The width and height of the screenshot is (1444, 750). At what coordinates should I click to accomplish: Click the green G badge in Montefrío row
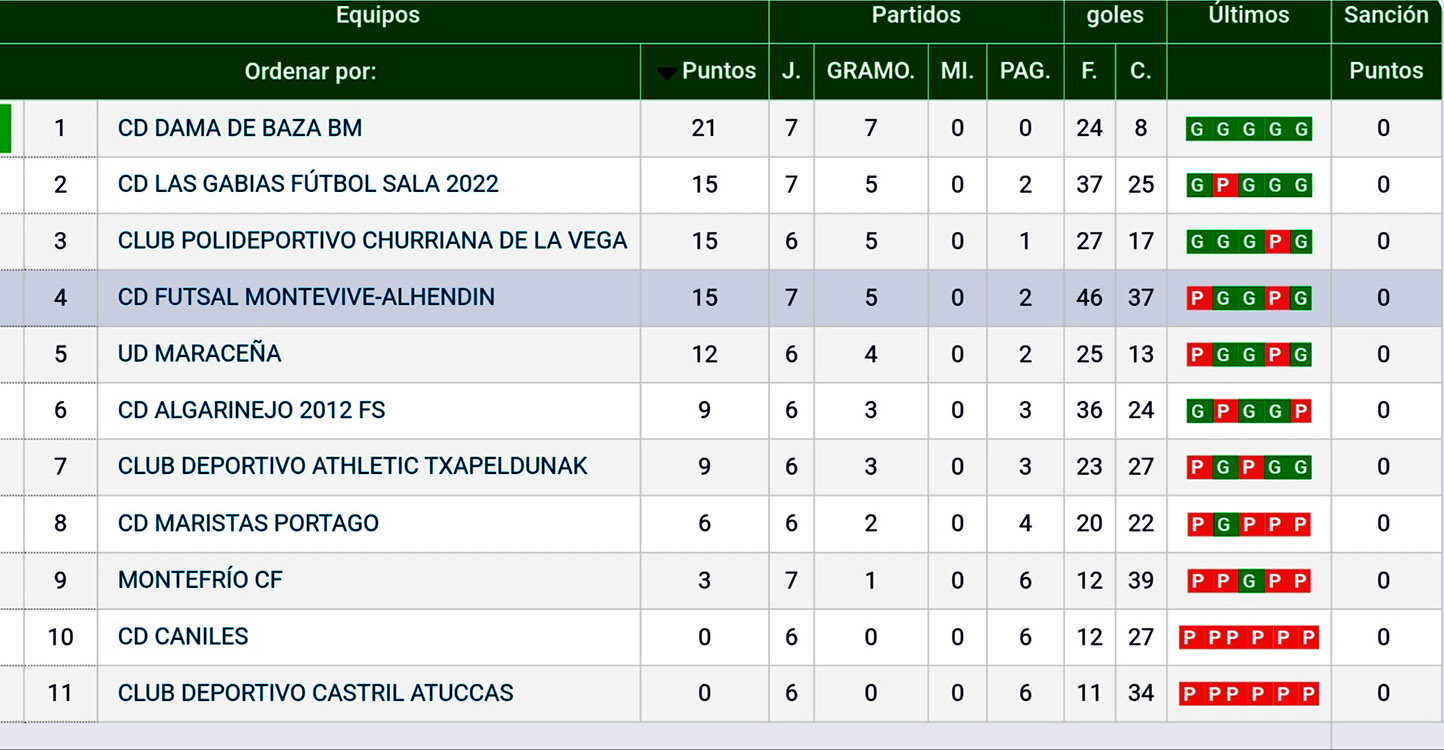pos(1248,581)
